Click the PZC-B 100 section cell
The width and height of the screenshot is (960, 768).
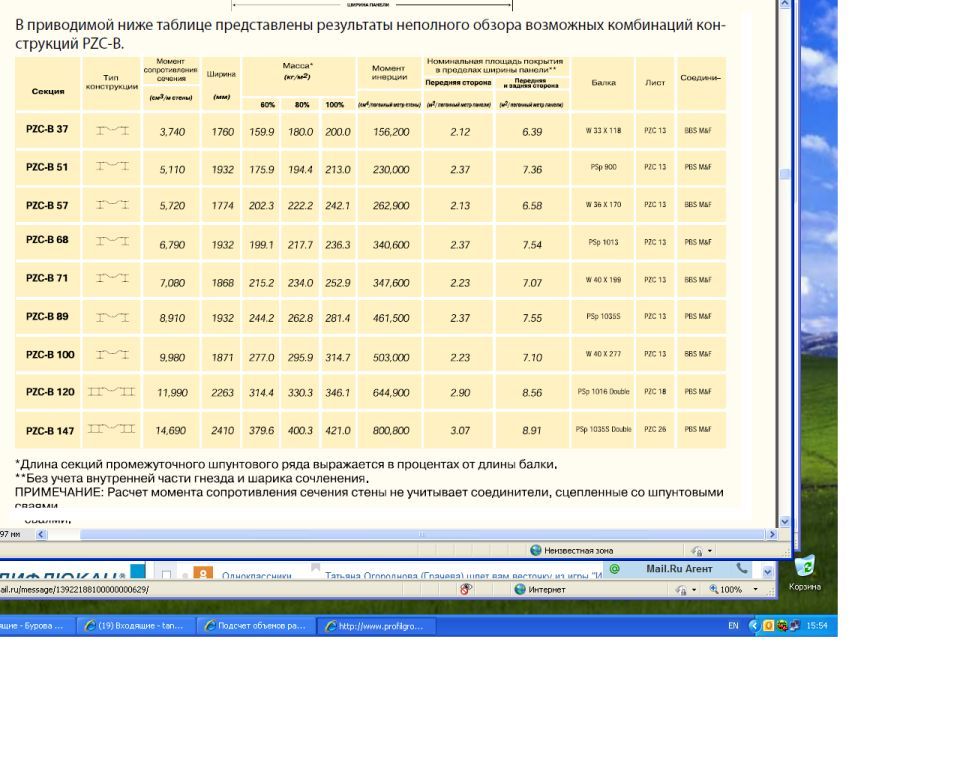50,355
